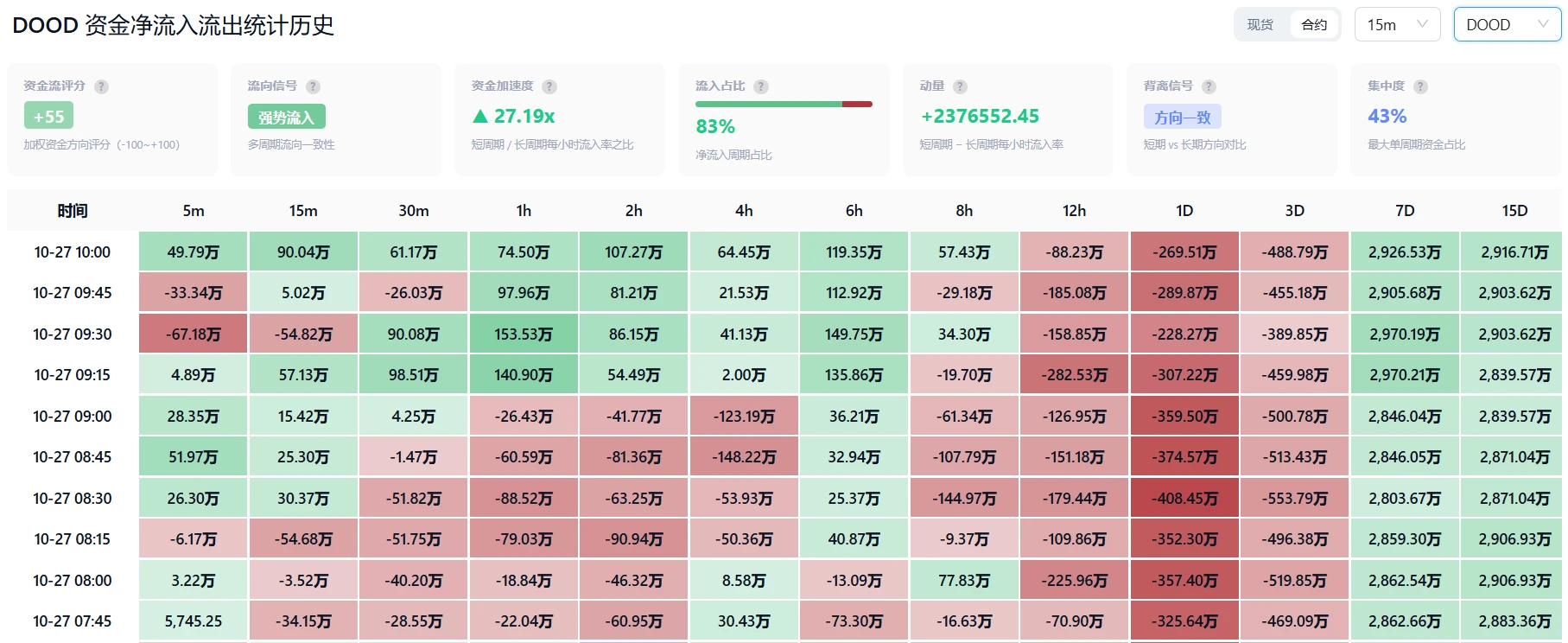Click help icon next to 资金流评分
1568x643 pixels.
tap(101, 86)
